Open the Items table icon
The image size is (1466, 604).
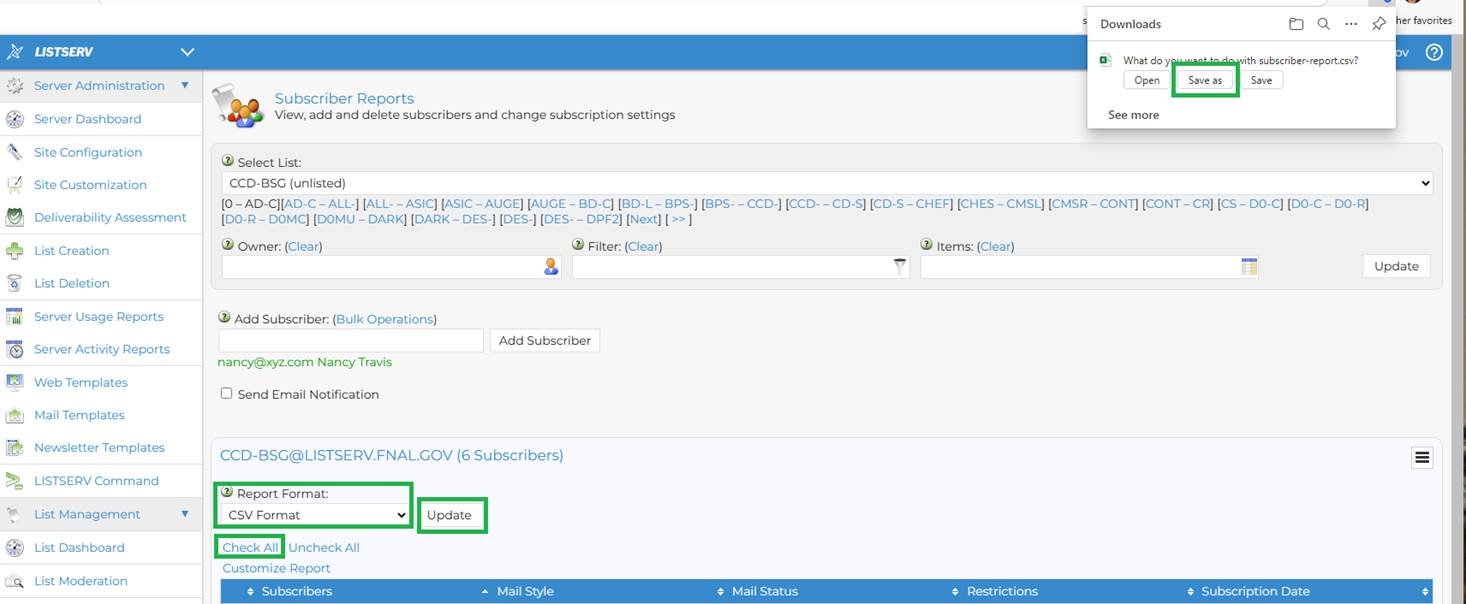pyautogui.click(x=1248, y=267)
